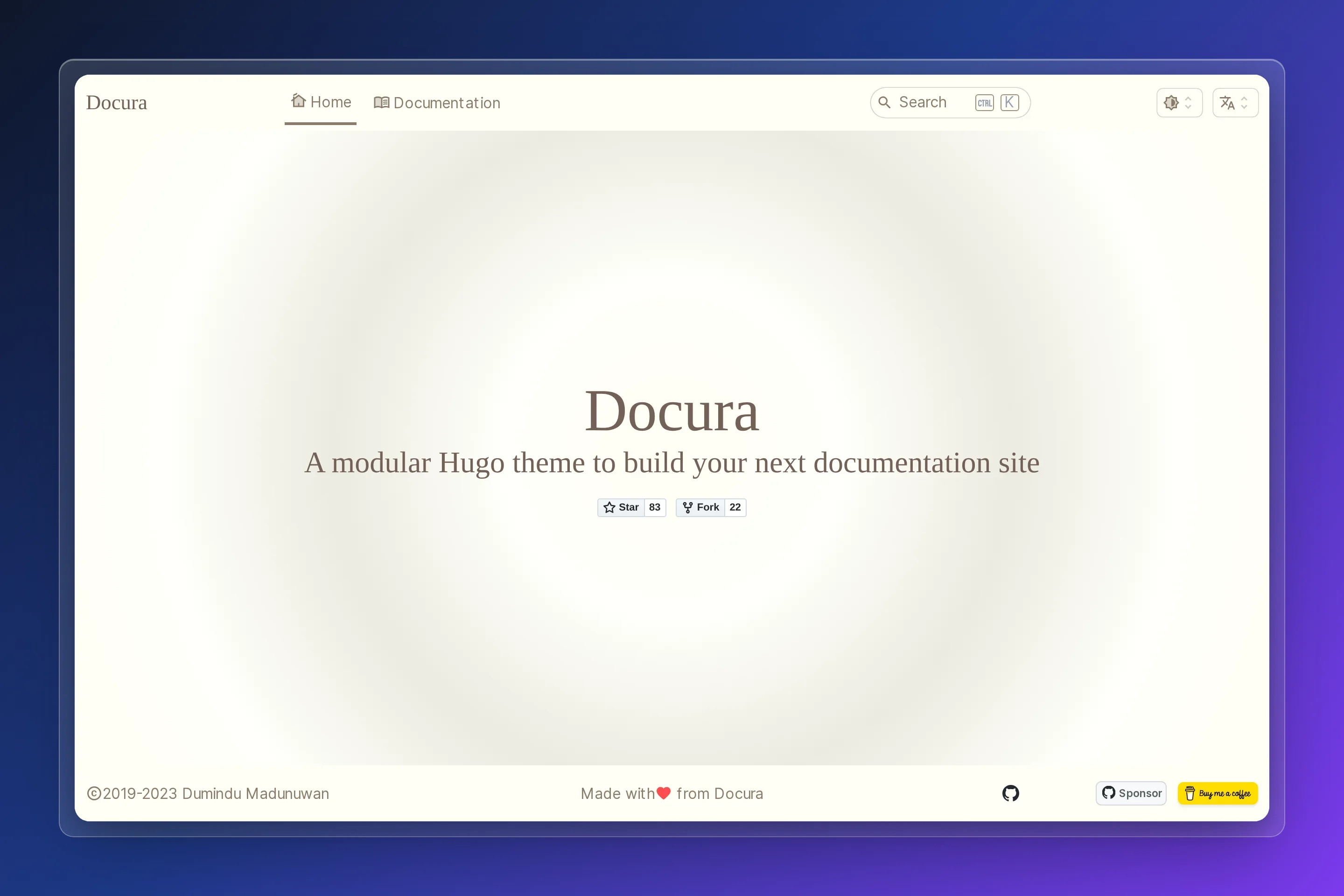Click the Home house icon
1344x896 pixels.
(x=298, y=101)
